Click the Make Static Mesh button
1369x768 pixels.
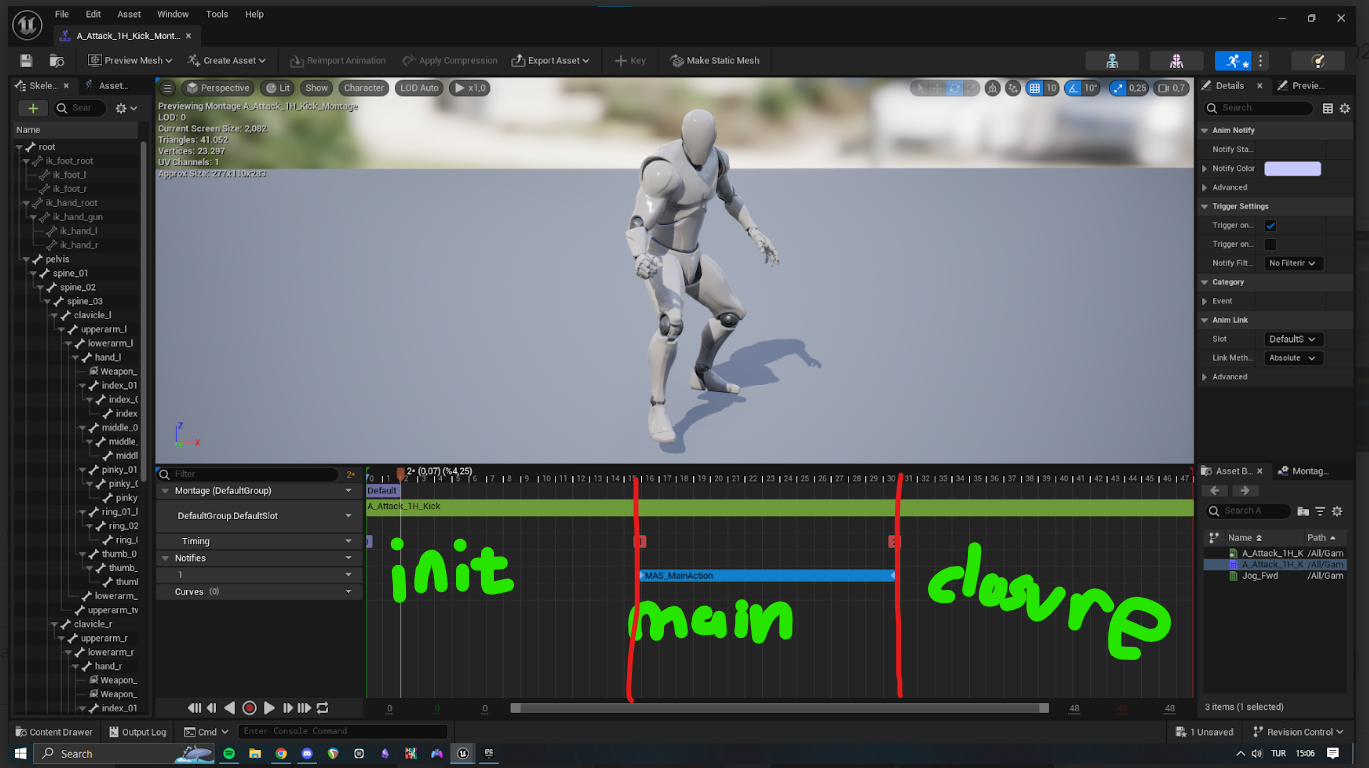[x=714, y=60]
